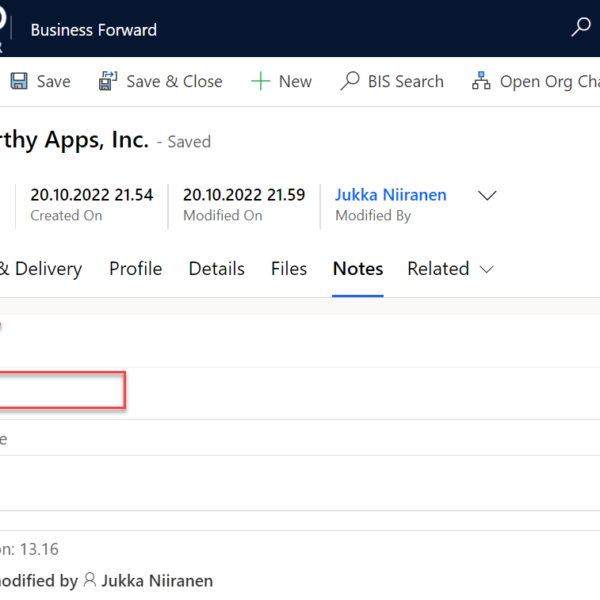Open the Related tab dropdown
600x600 pixels.
tap(451, 268)
